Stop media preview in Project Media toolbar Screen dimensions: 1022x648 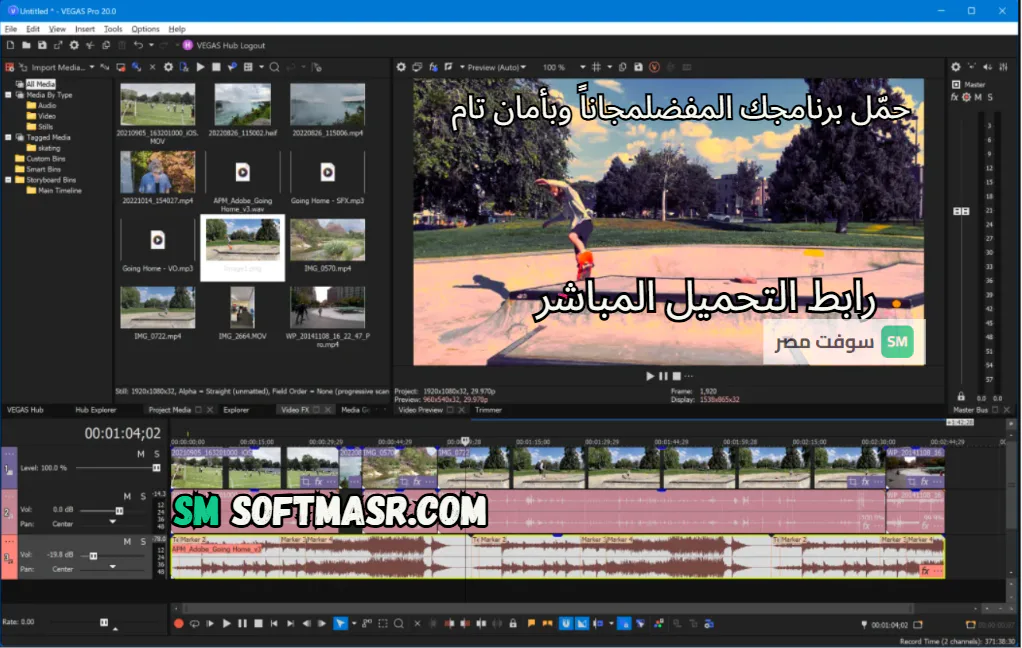click(216, 67)
